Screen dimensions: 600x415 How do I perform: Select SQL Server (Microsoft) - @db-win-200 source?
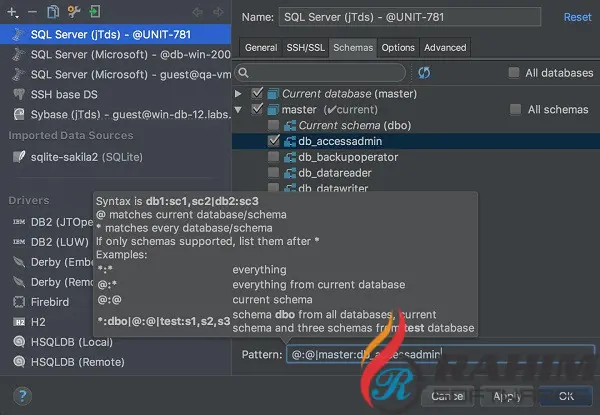(x=115, y=54)
